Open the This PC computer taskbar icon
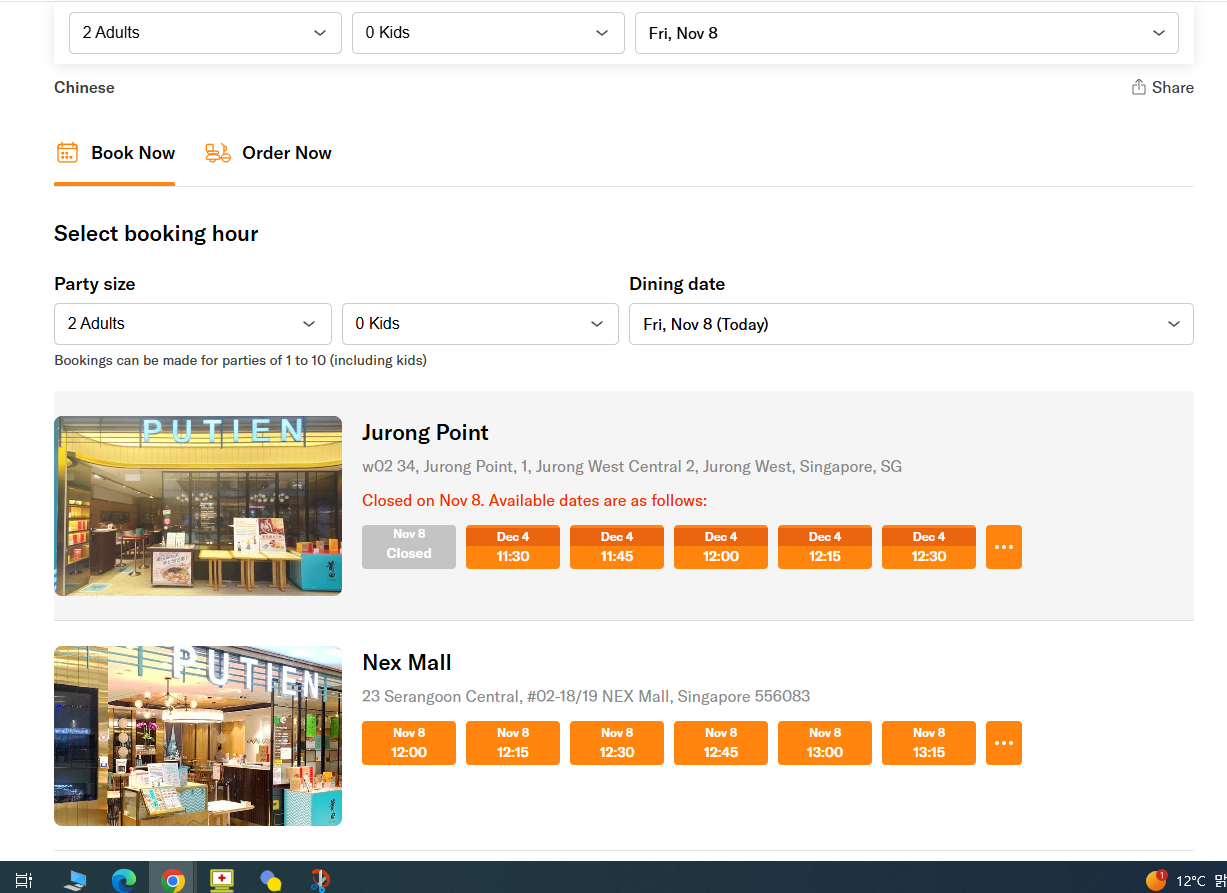 74,881
